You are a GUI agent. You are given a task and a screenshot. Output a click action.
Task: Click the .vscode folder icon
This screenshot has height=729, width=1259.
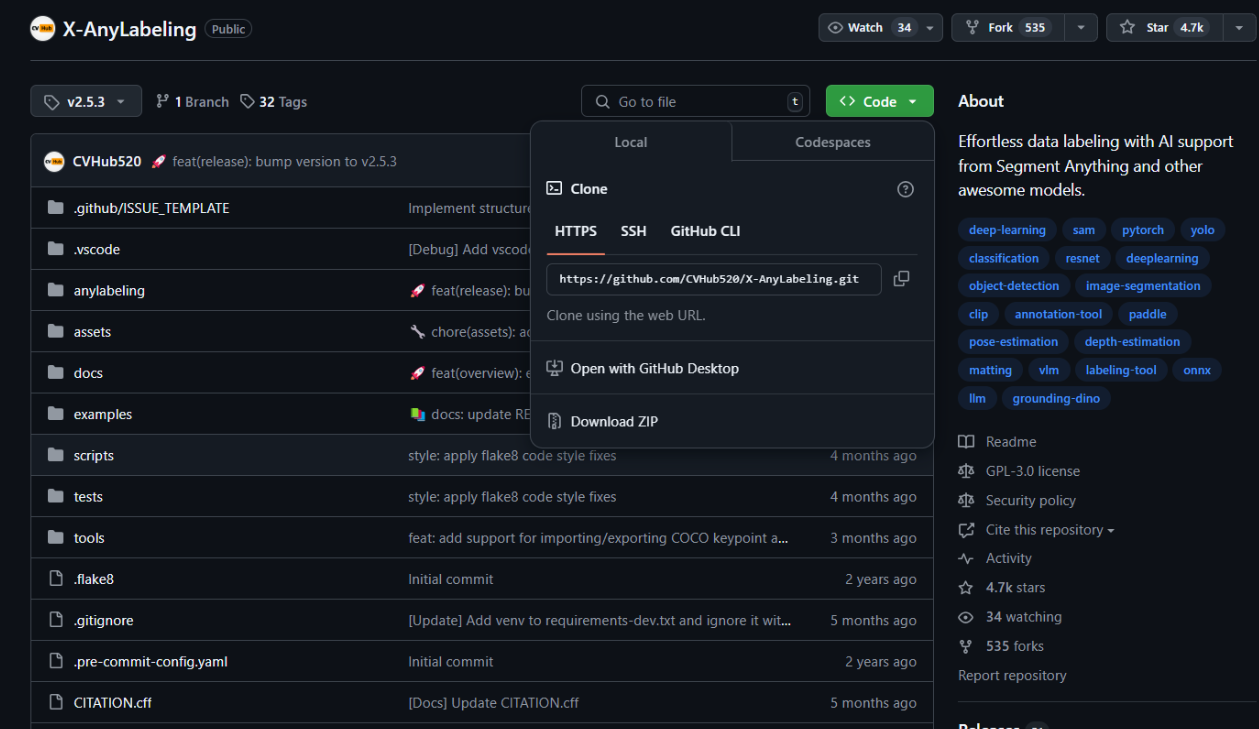[x=56, y=249]
